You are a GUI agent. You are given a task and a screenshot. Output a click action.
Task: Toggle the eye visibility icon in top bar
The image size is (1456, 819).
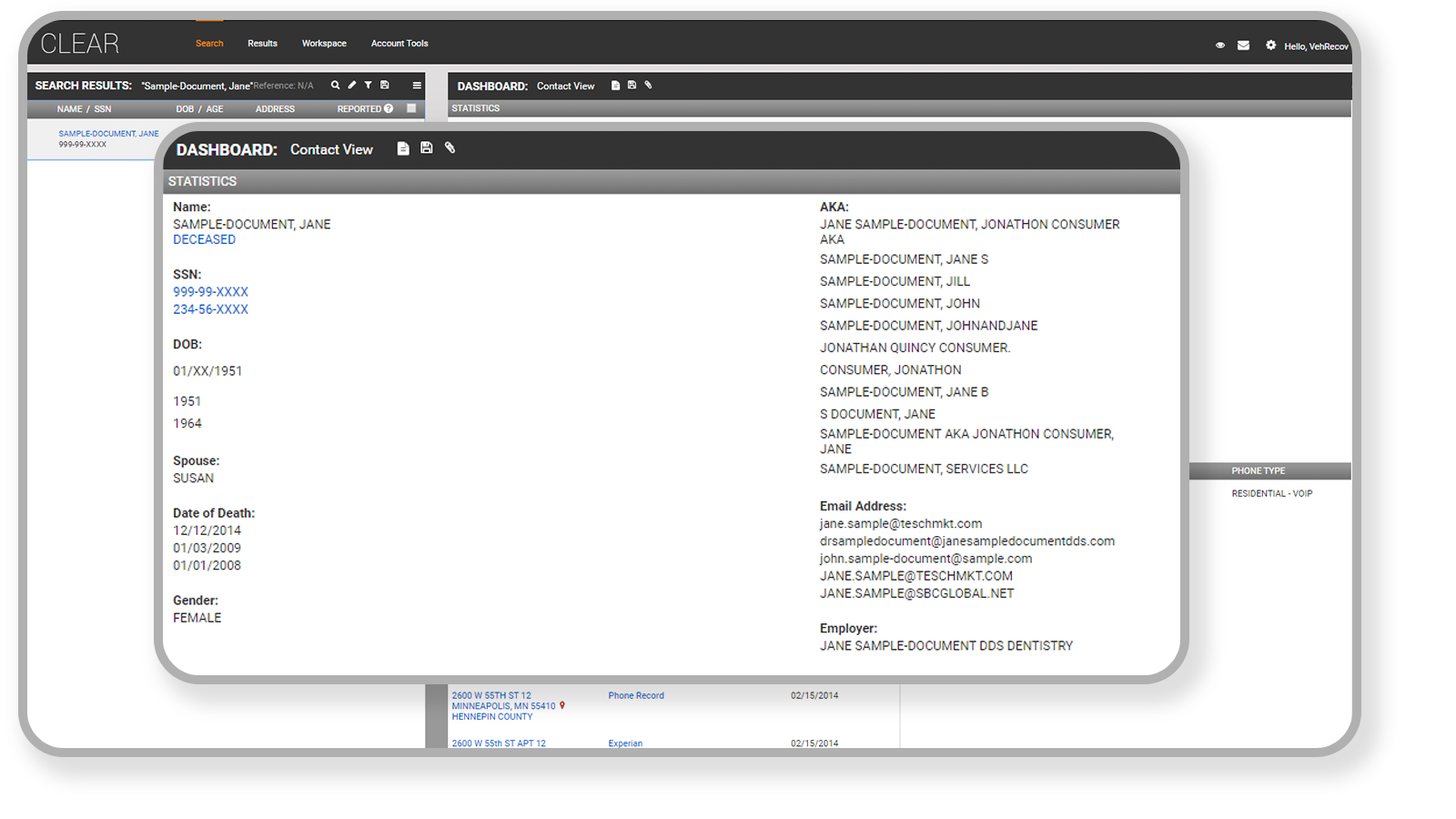click(x=1220, y=45)
